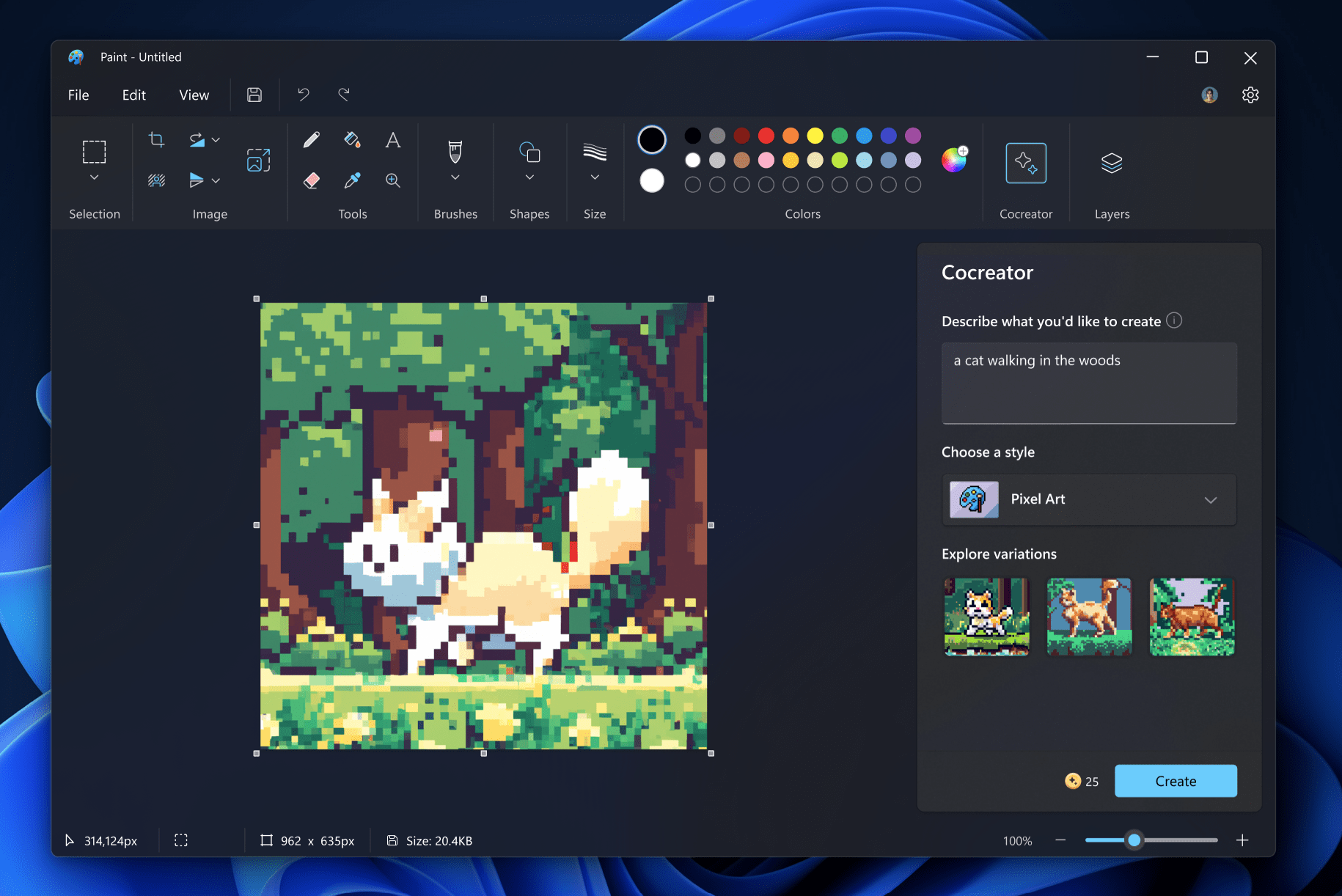Choose the Text tool
1342x896 pixels.
tap(393, 139)
